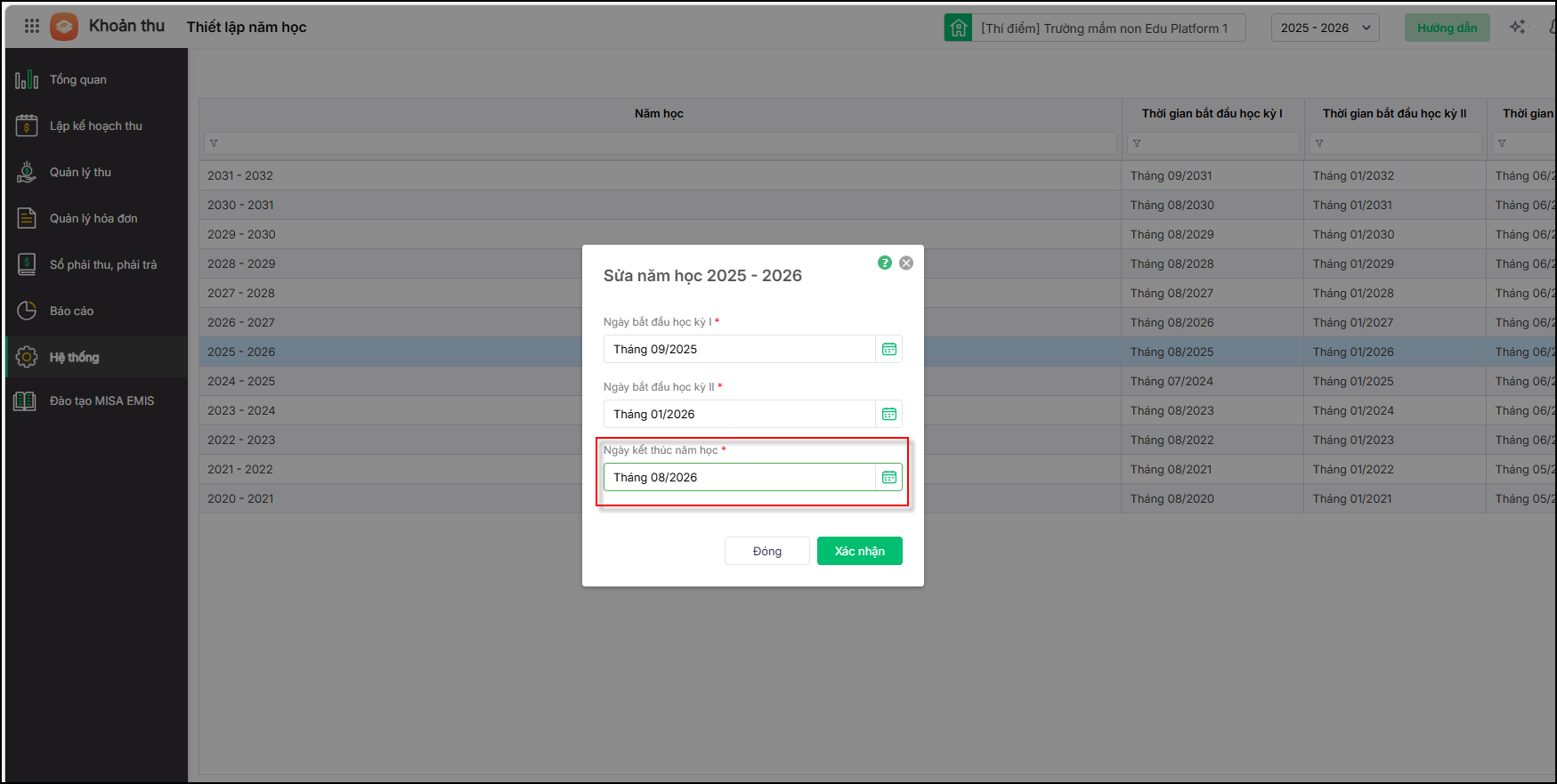This screenshot has height=784, width=1557.
Task: Click filter icon under Thời gian bắt đầu học kỳ II
Action: [x=1319, y=143]
